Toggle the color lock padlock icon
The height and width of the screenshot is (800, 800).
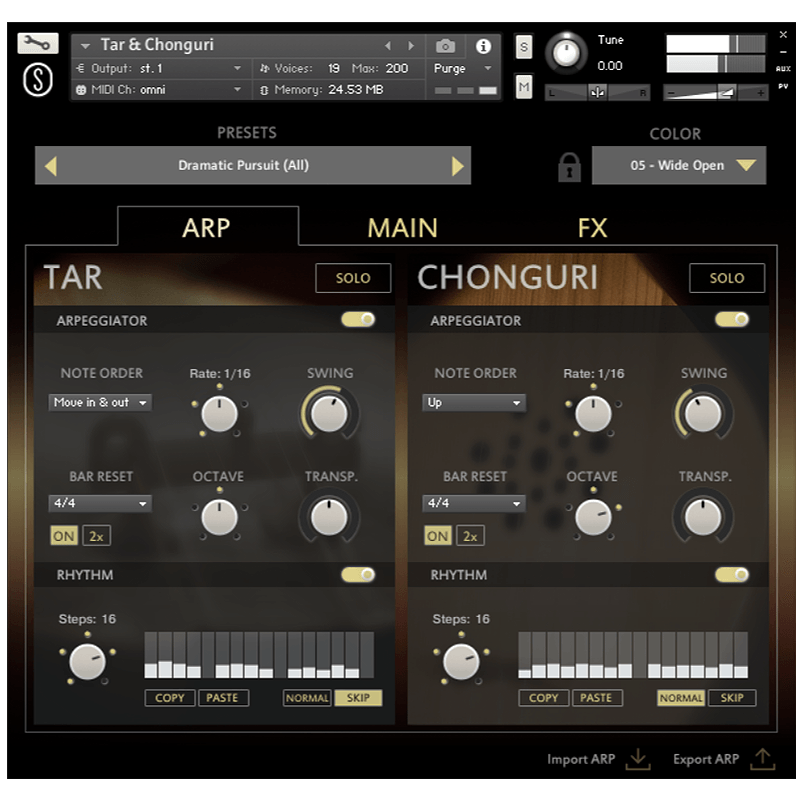click(x=569, y=167)
